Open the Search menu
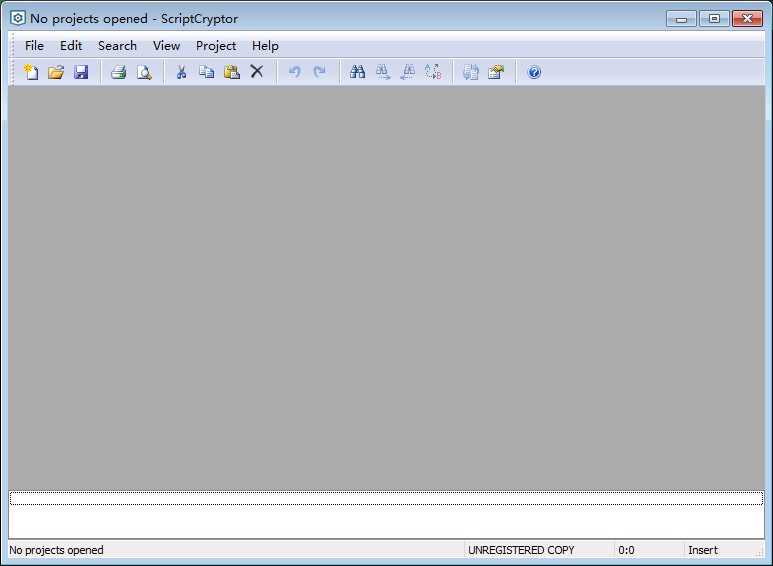The width and height of the screenshot is (773, 566). click(117, 46)
